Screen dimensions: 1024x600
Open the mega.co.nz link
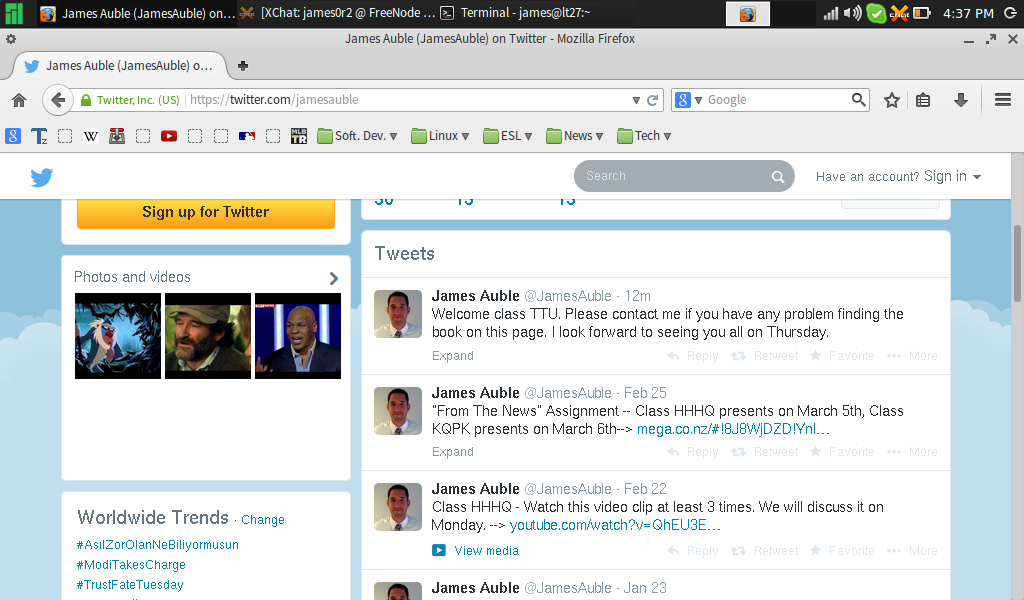coord(733,429)
